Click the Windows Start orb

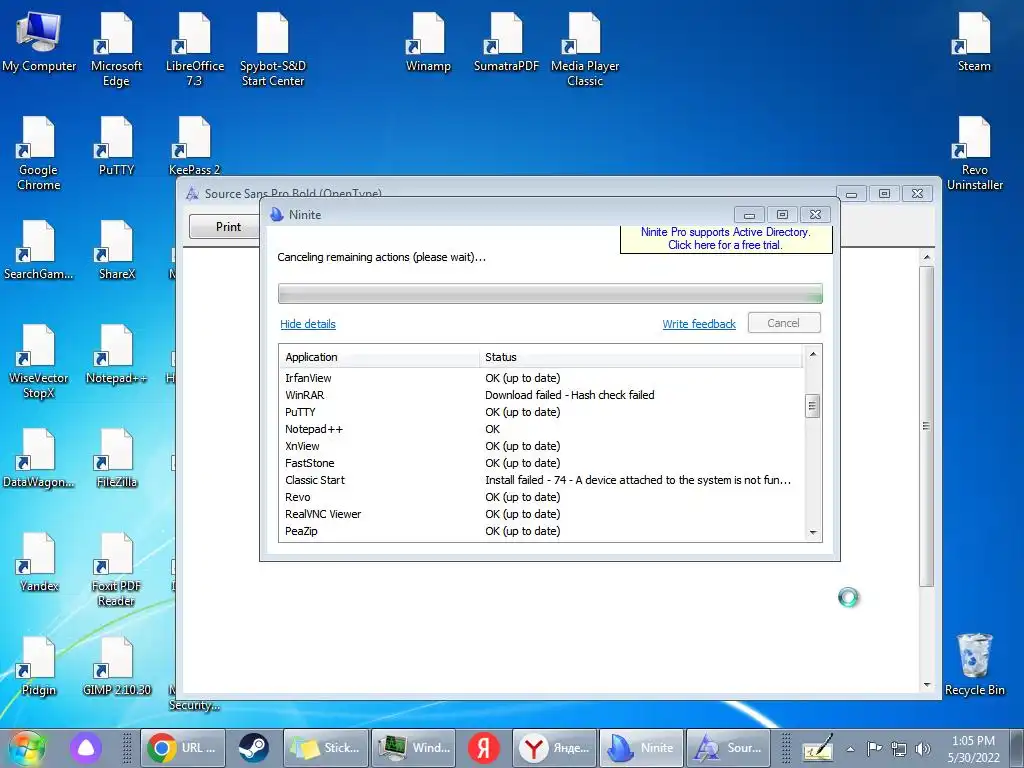point(27,748)
